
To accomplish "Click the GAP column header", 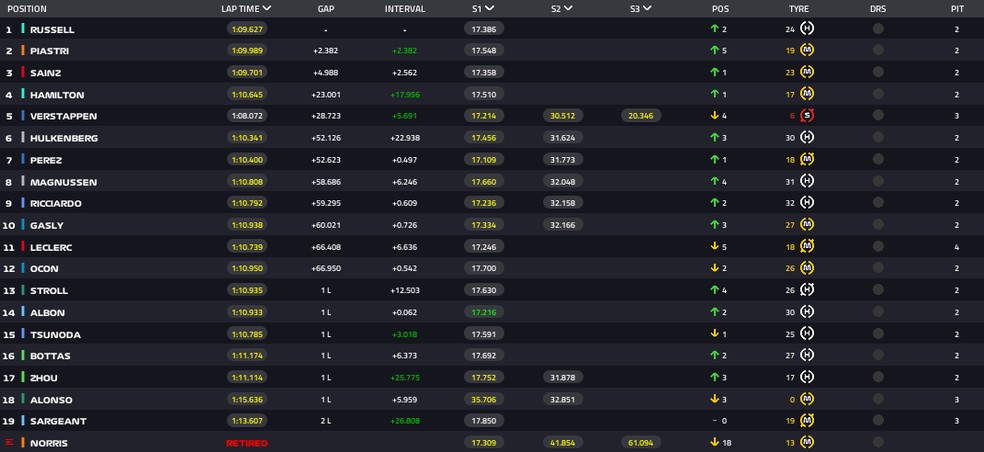I will coord(326,9).
